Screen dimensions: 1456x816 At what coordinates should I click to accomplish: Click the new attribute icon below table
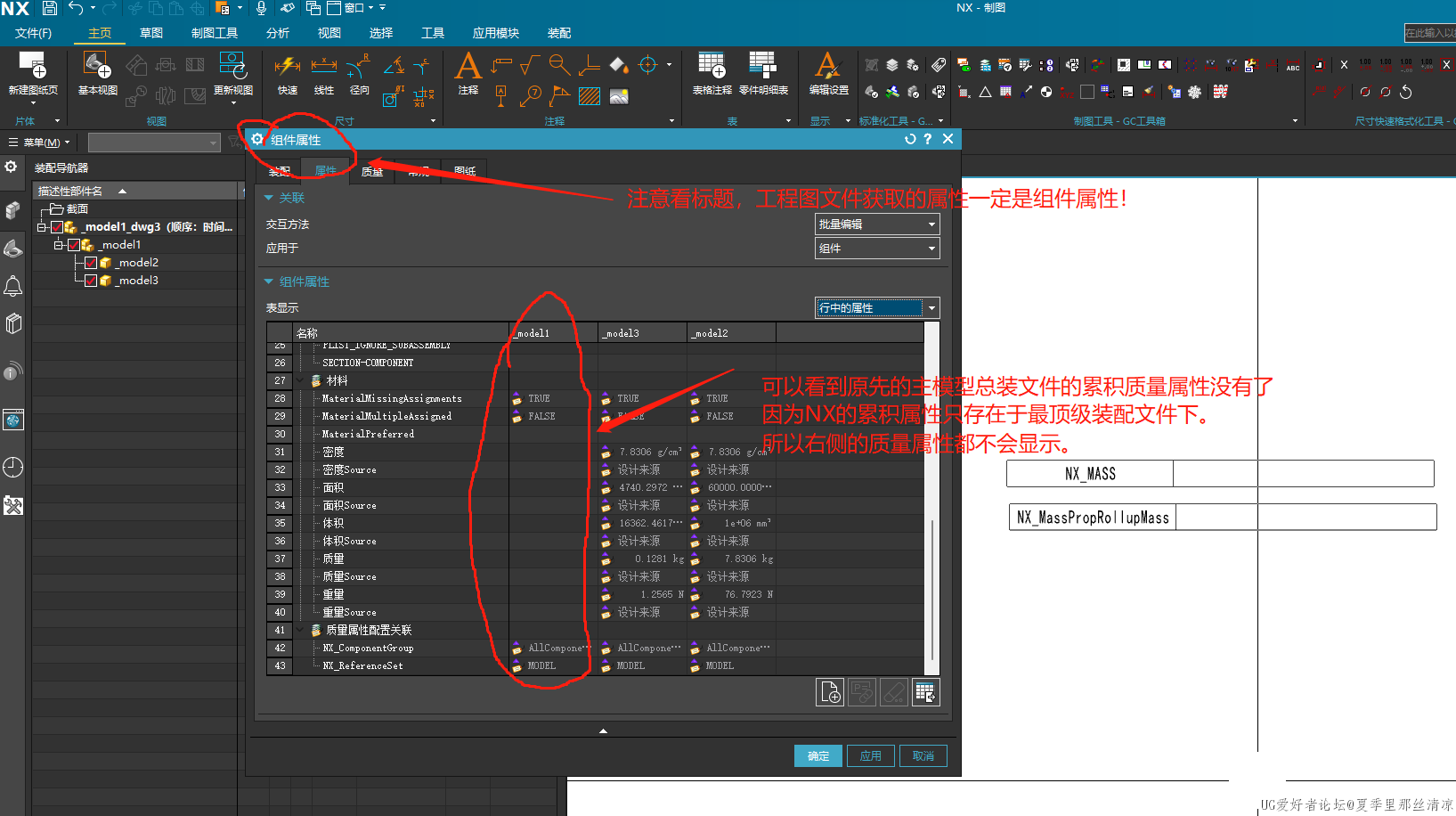(x=830, y=692)
